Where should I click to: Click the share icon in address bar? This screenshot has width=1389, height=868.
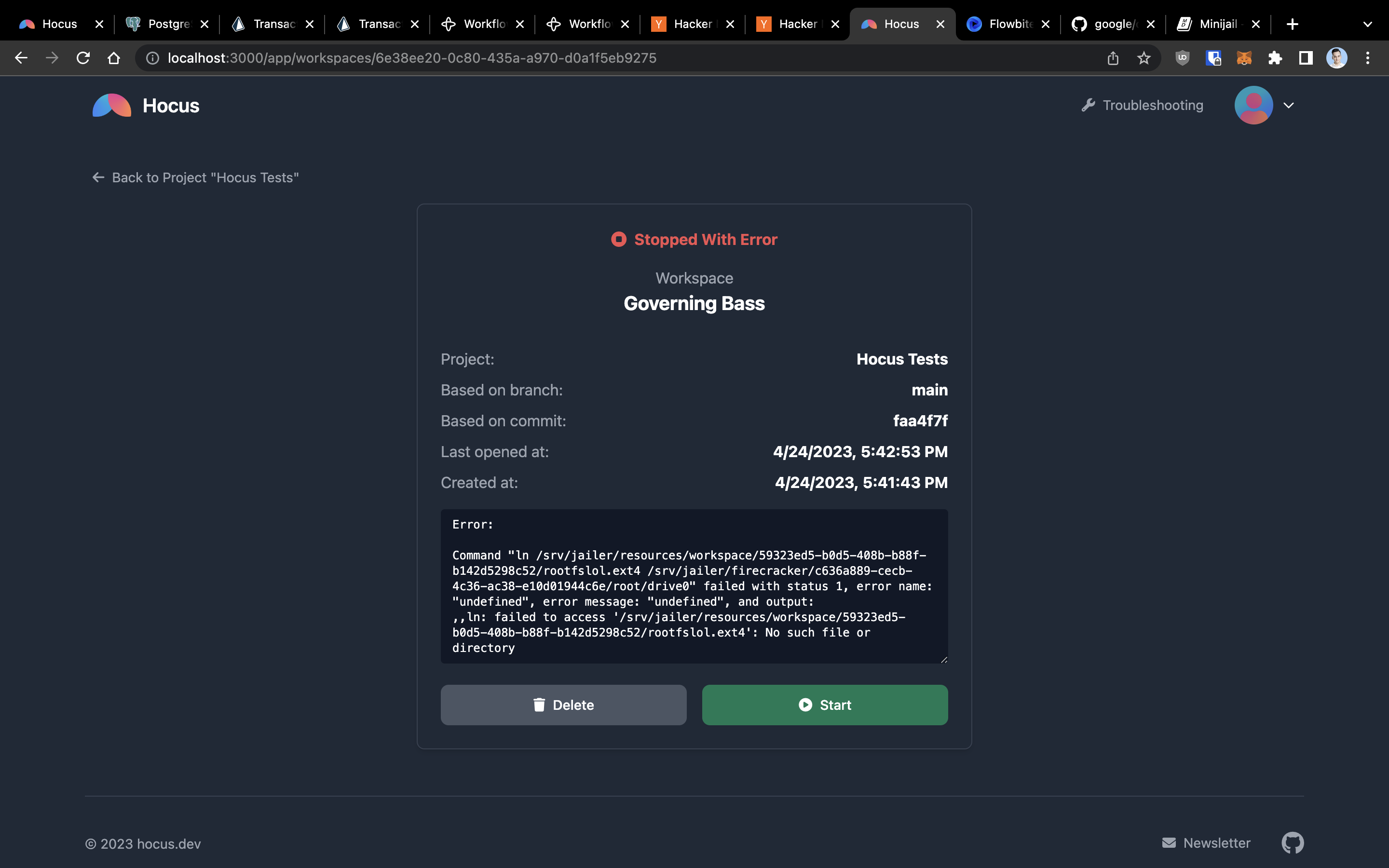coord(1112,58)
